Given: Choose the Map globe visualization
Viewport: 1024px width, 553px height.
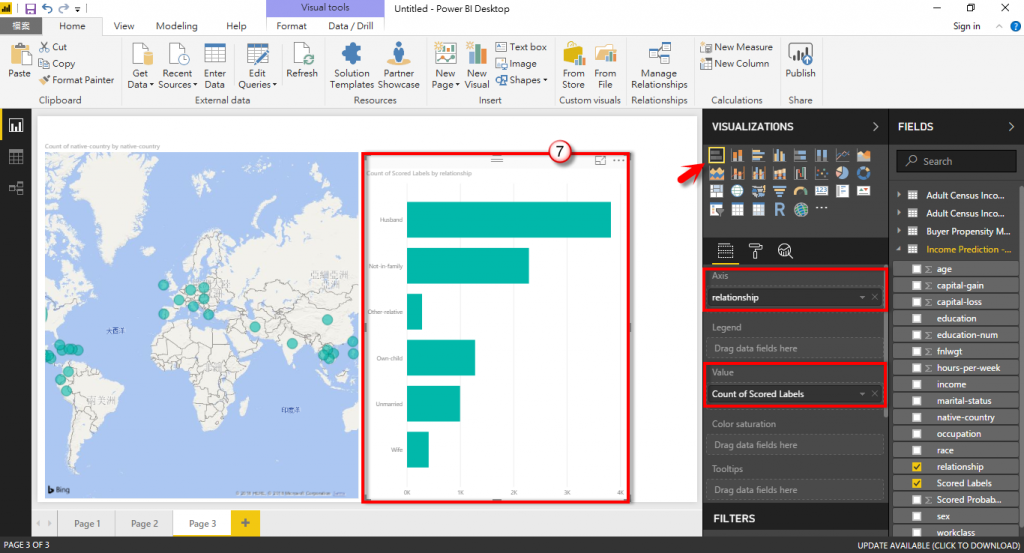Looking at the screenshot, I should pos(737,191).
